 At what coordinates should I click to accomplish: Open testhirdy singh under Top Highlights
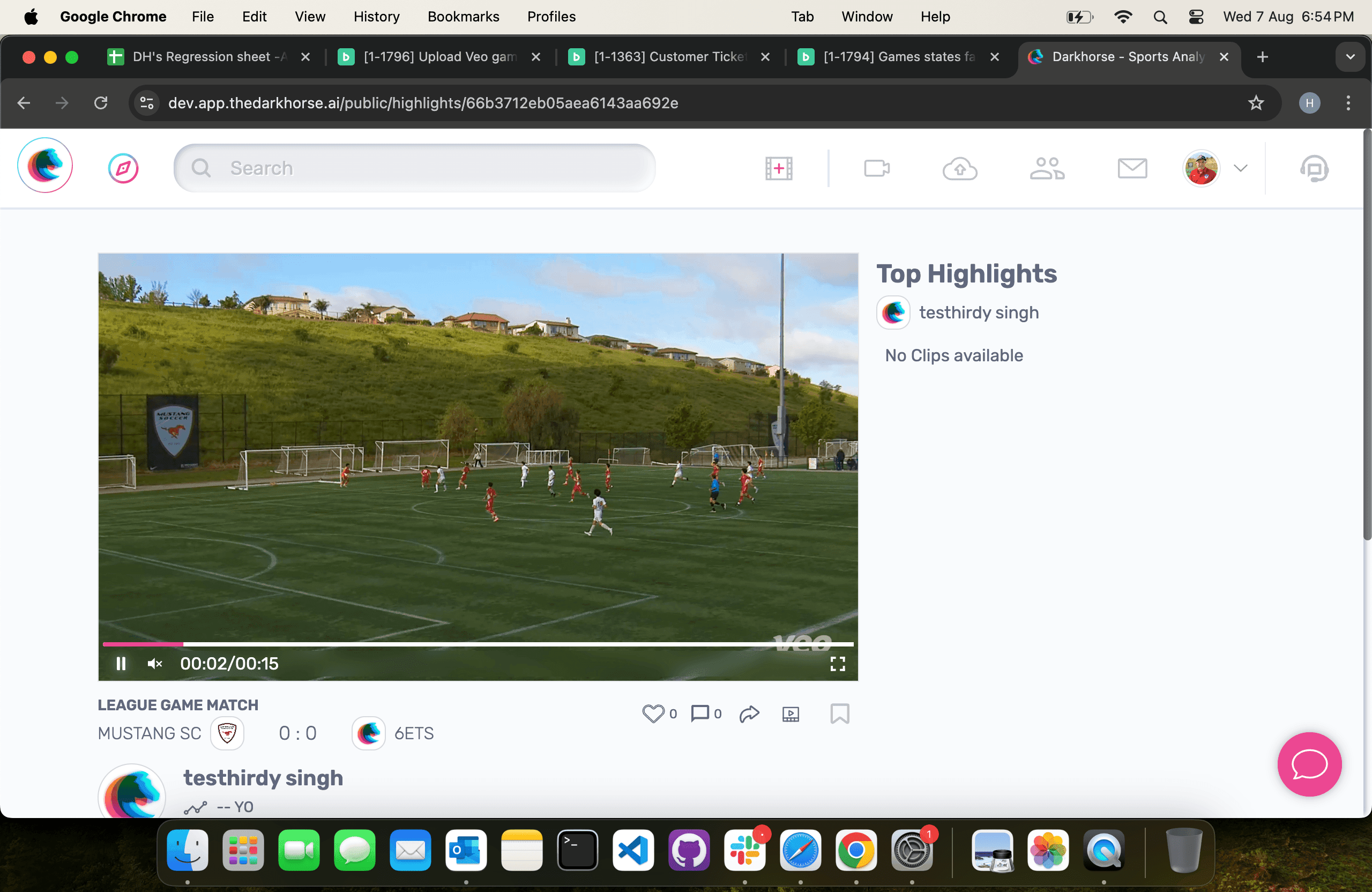click(979, 313)
